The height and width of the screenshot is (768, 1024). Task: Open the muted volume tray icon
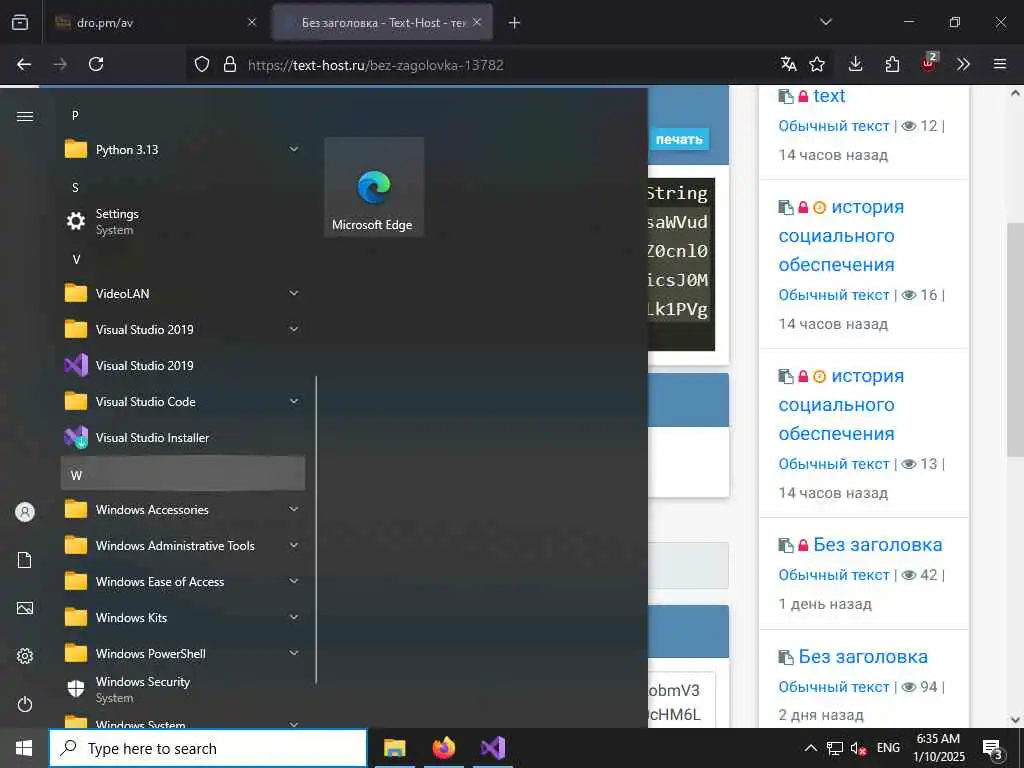click(x=859, y=749)
